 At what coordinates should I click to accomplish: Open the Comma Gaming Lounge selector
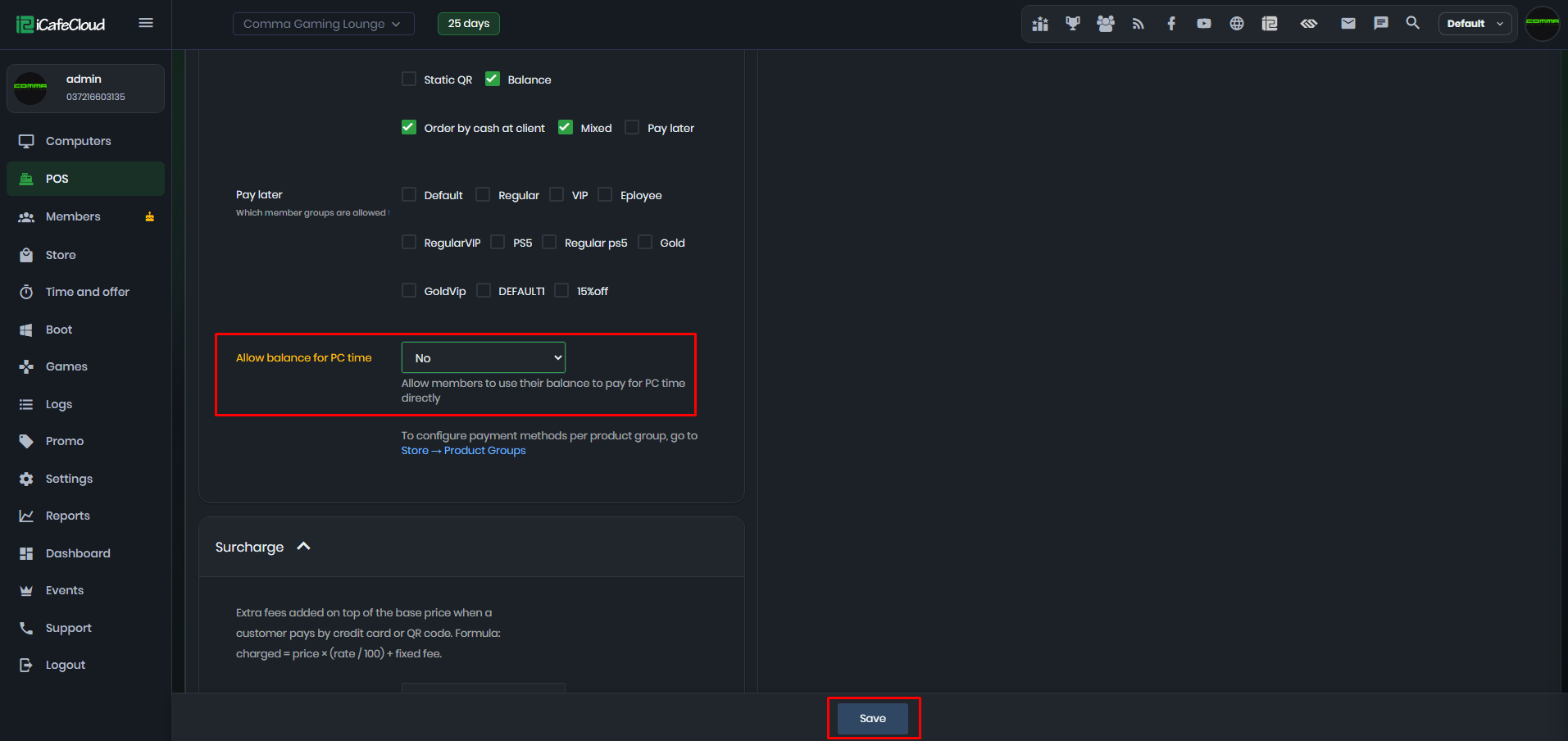pos(323,24)
